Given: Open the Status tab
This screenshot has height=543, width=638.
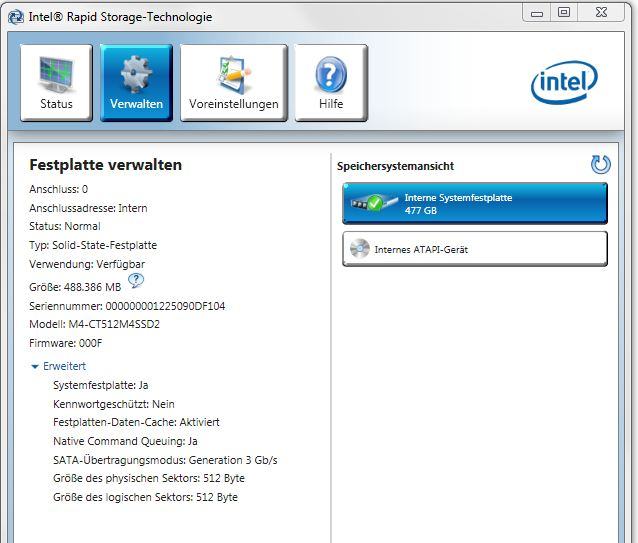Looking at the screenshot, I should click(56, 83).
